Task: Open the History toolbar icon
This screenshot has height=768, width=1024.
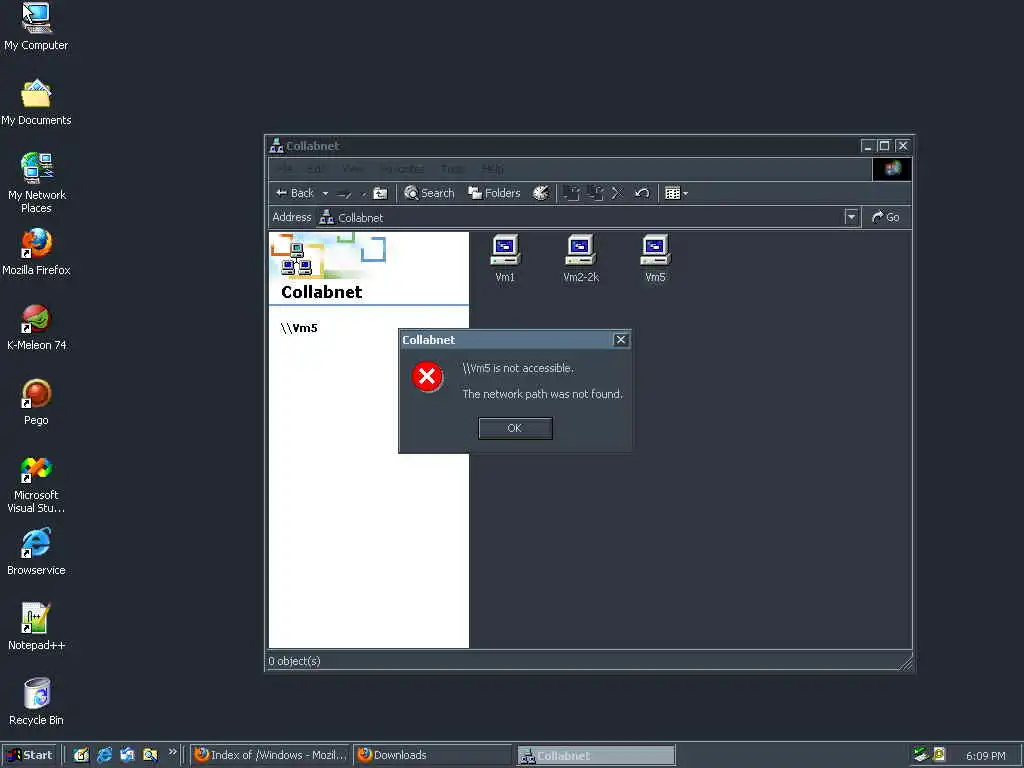Action: pos(541,193)
